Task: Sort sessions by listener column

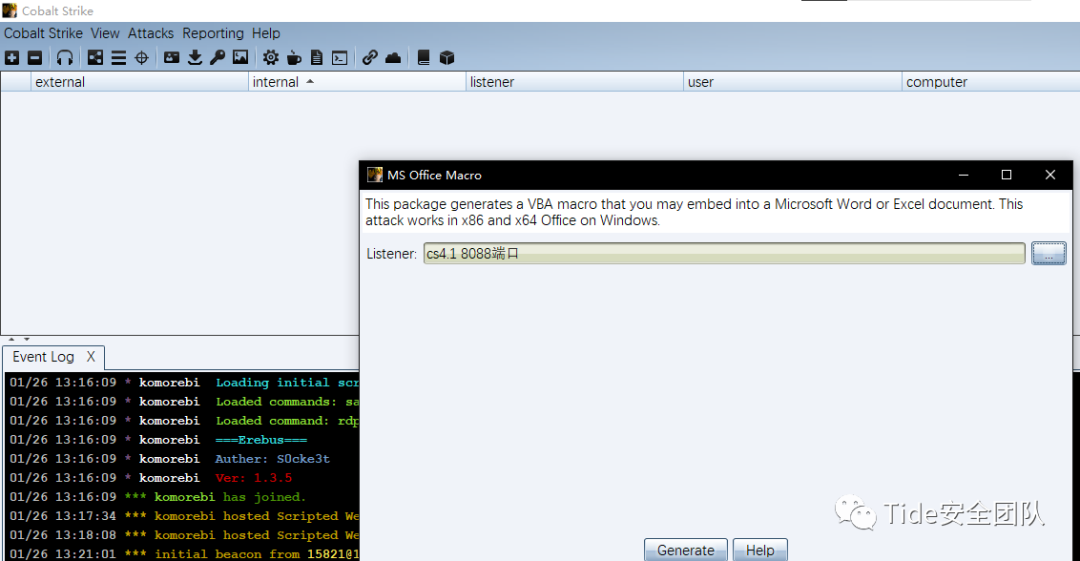Action: click(x=574, y=82)
